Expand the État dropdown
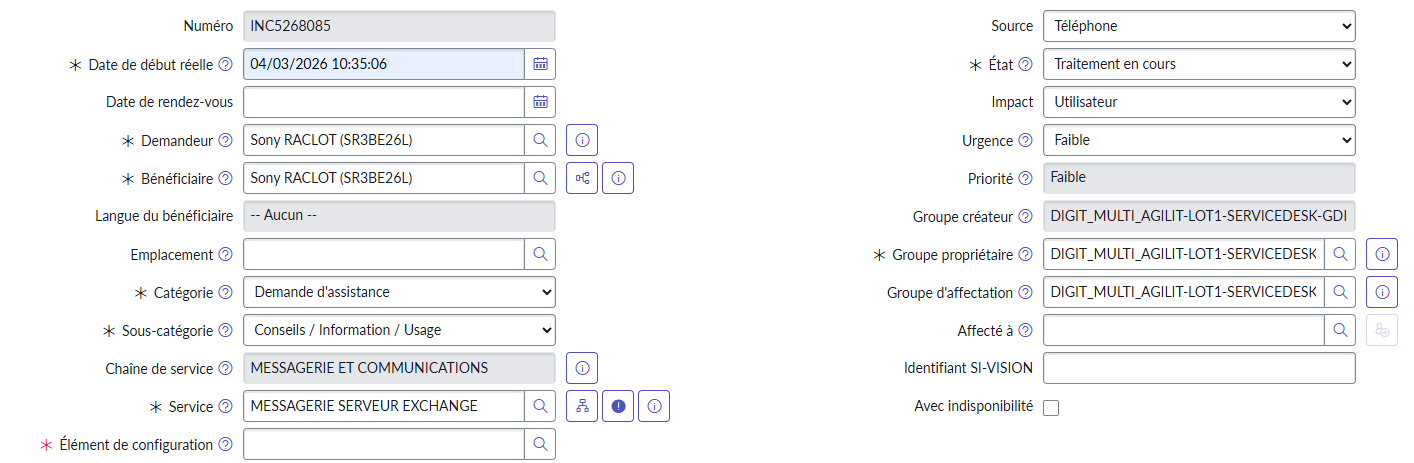The height and width of the screenshot is (463, 1414). (1198, 64)
